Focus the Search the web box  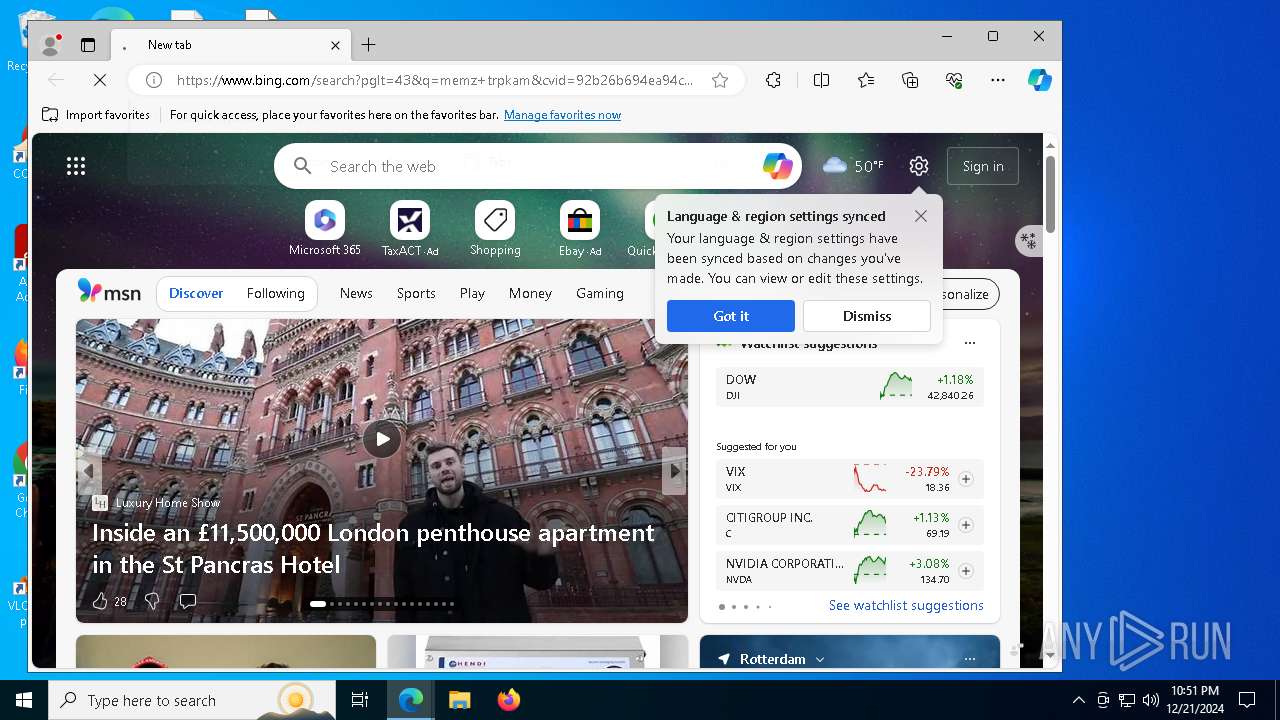538,166
